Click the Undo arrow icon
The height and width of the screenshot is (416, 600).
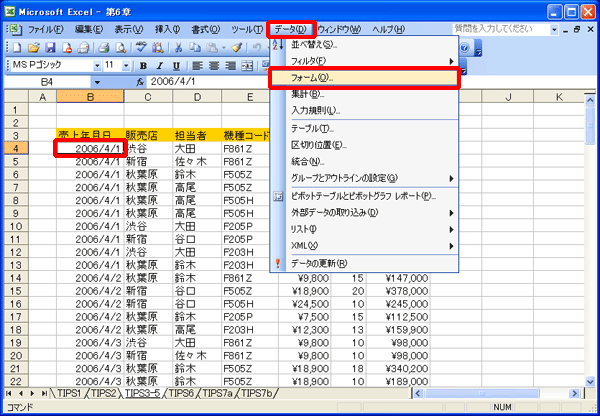[257, 47]
